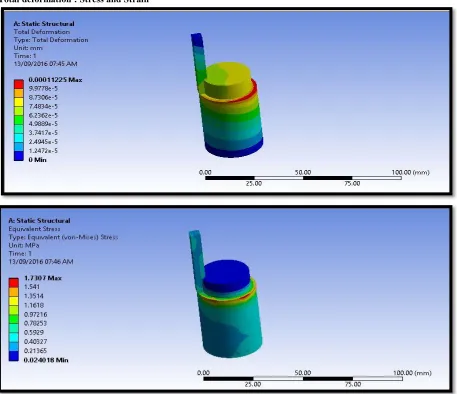Click the 0.00011225 Max value label
Viewport: 457px width, 394px height.
pos(55,80)
